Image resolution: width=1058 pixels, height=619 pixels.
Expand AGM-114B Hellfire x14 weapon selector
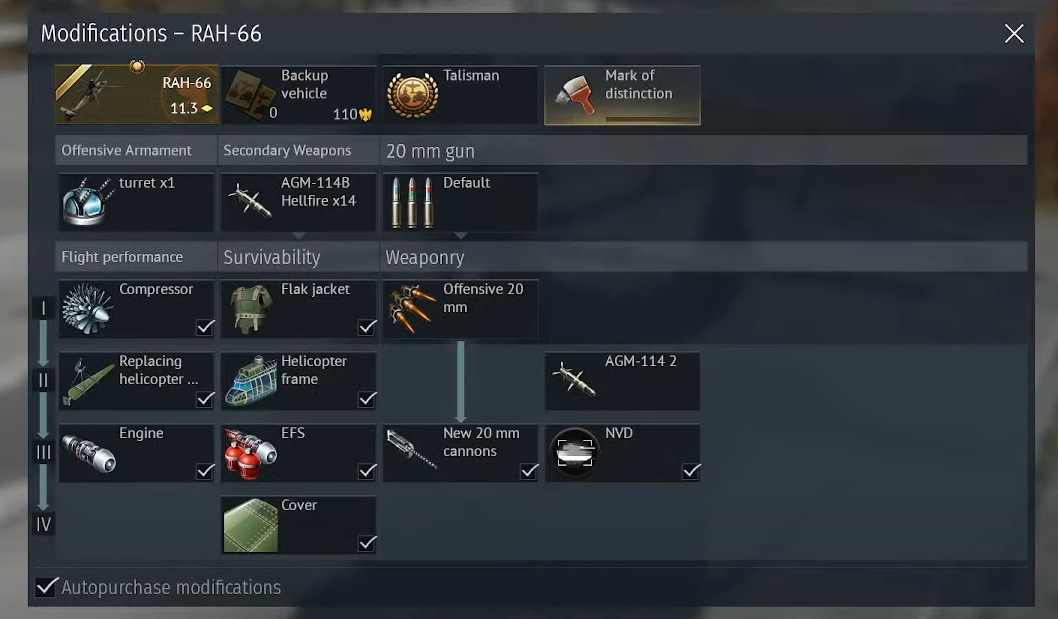pos(299,203)
